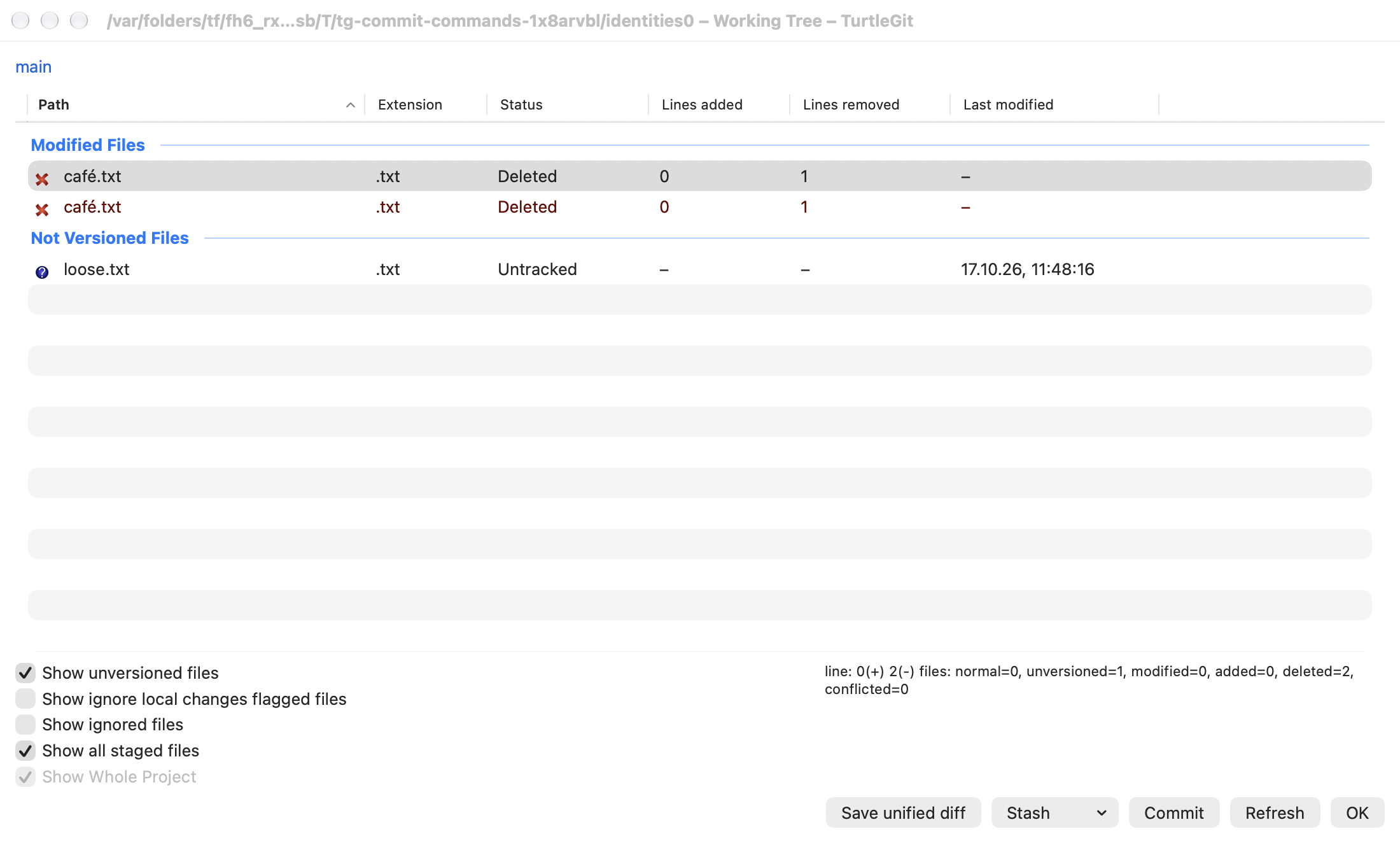Click the Refresh button
Screen dimensions: 1400x843
(x=1275, y=812)
